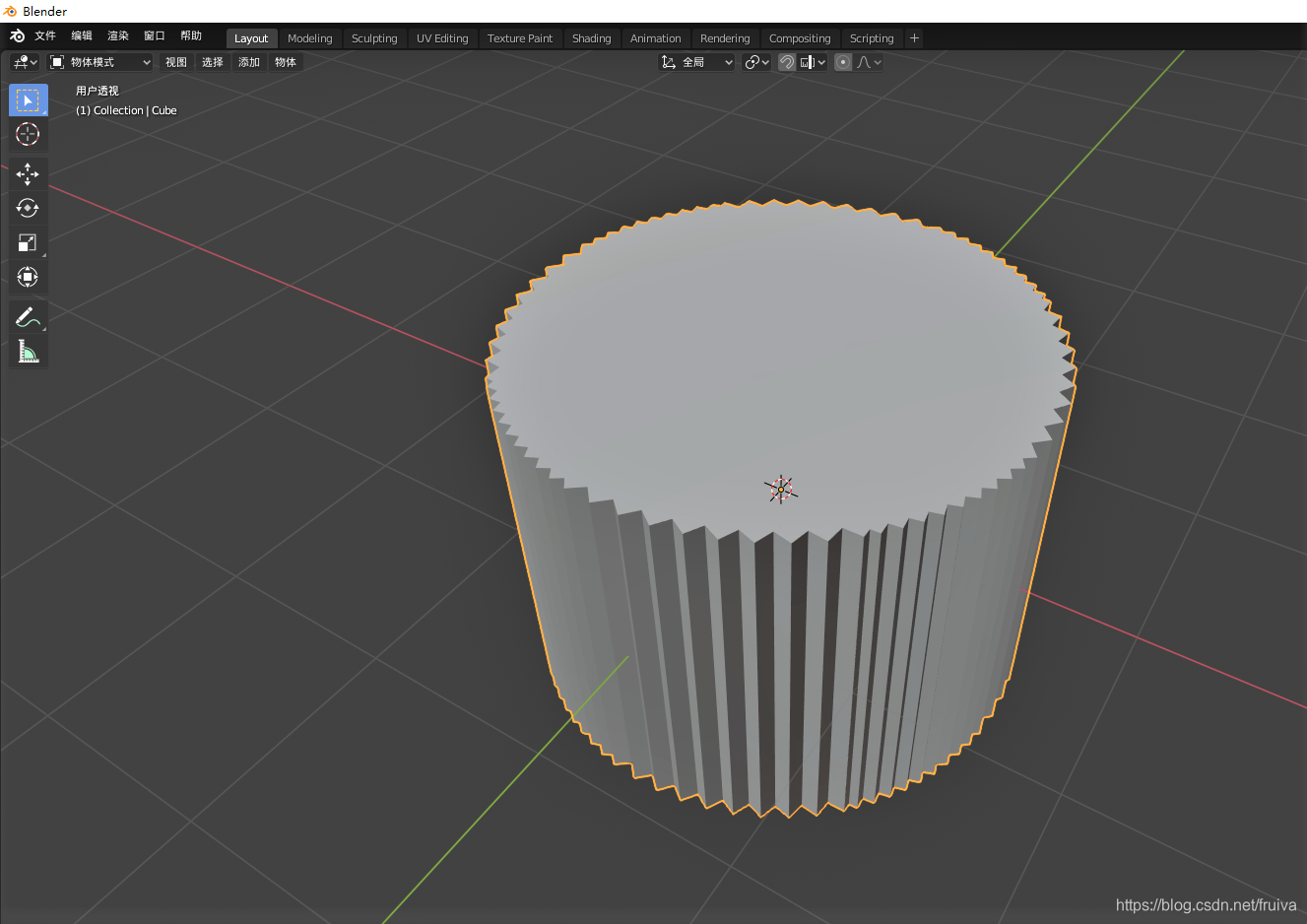Open the 选择 (Select) viewport menu

pyautogui.click(x=213, y=62)
